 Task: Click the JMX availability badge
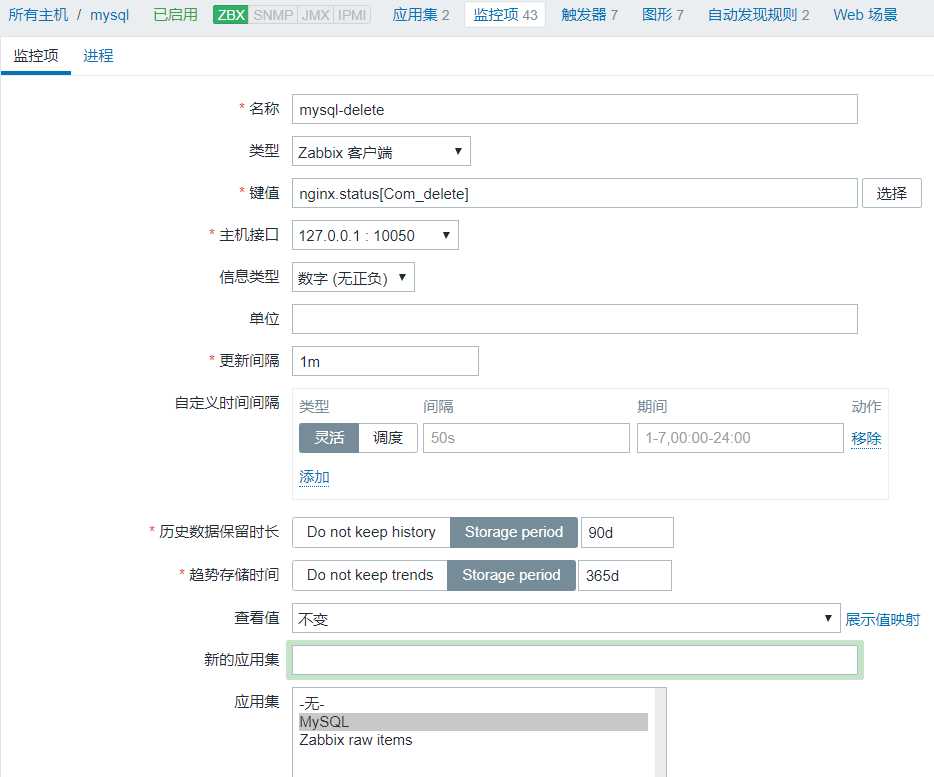click(315, 15)
